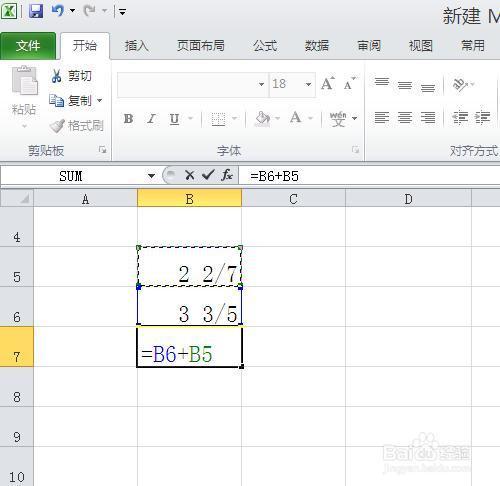Toggle Bold formatting
Screen dimensions: 500x486
[x=128, y=118]
